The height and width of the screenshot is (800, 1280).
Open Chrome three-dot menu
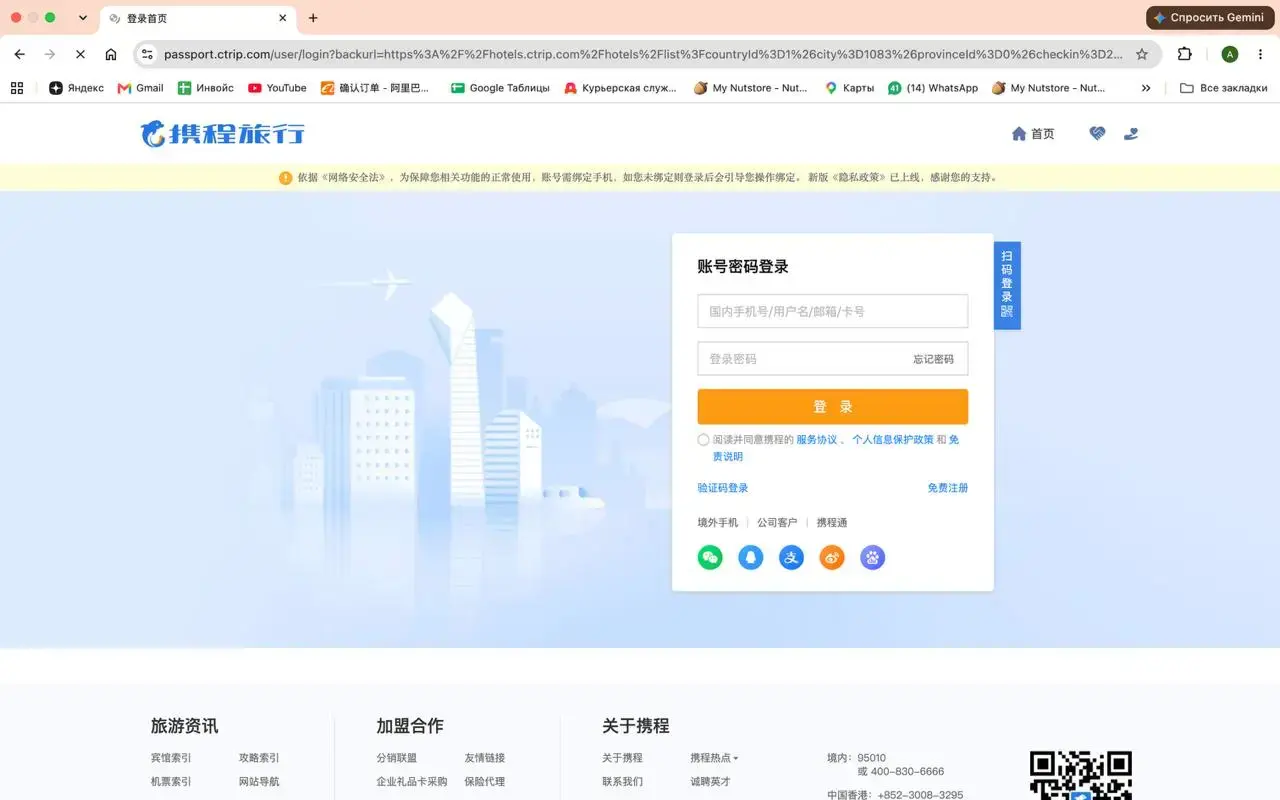[x=1260, y=54]
